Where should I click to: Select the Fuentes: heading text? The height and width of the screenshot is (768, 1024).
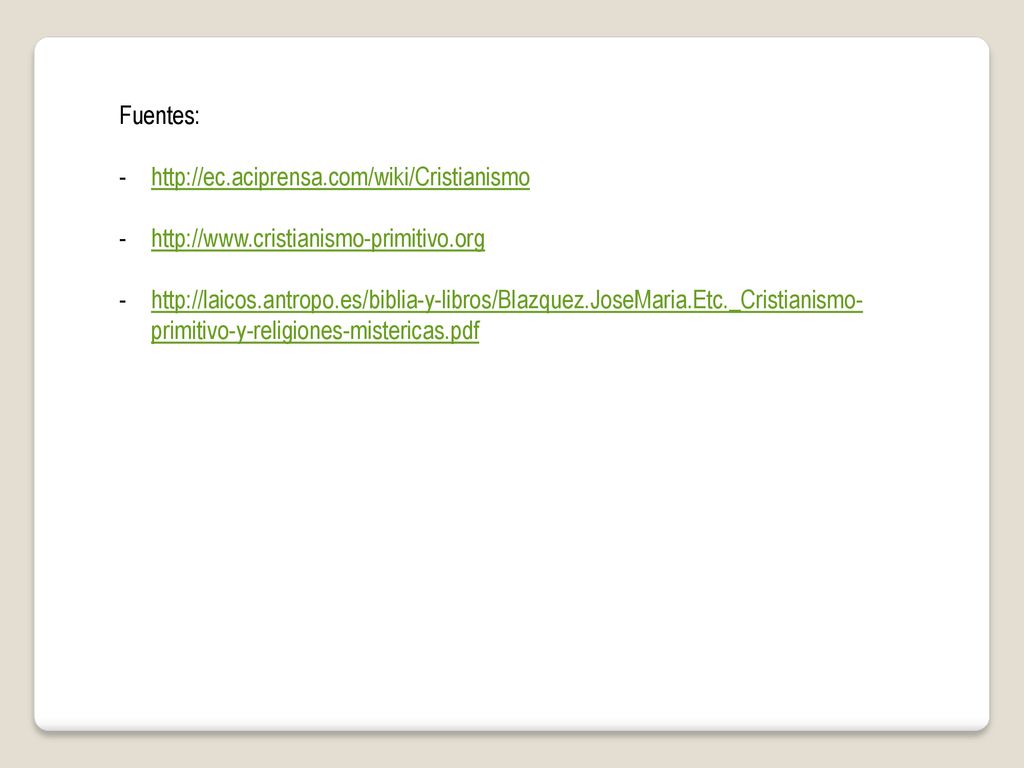[x=159, y=116]
